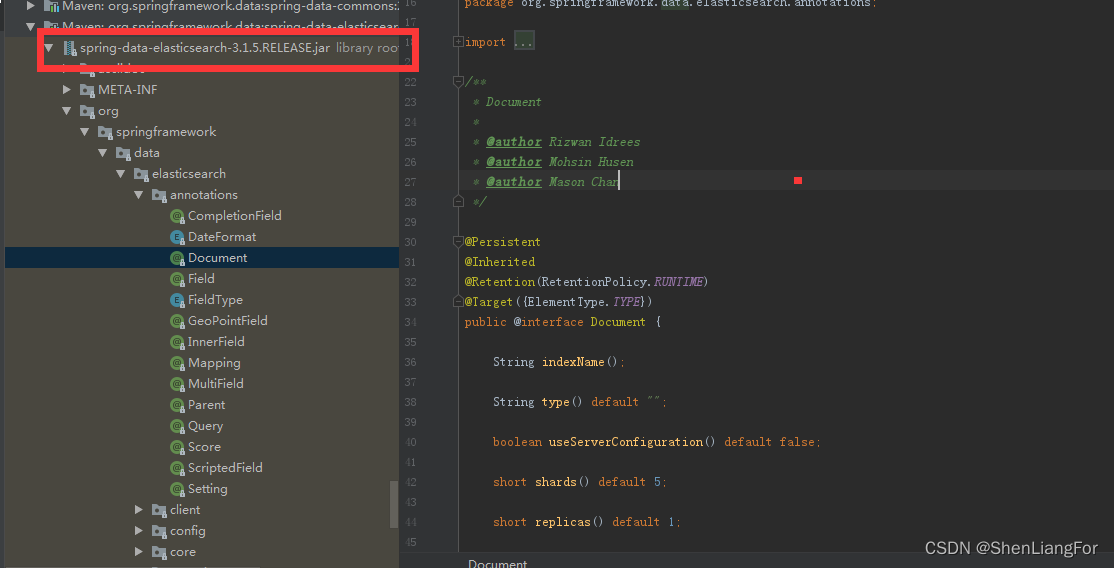1114x568 pixels.
Task: Expand the META-INF tree node
Action: point(67,90)
